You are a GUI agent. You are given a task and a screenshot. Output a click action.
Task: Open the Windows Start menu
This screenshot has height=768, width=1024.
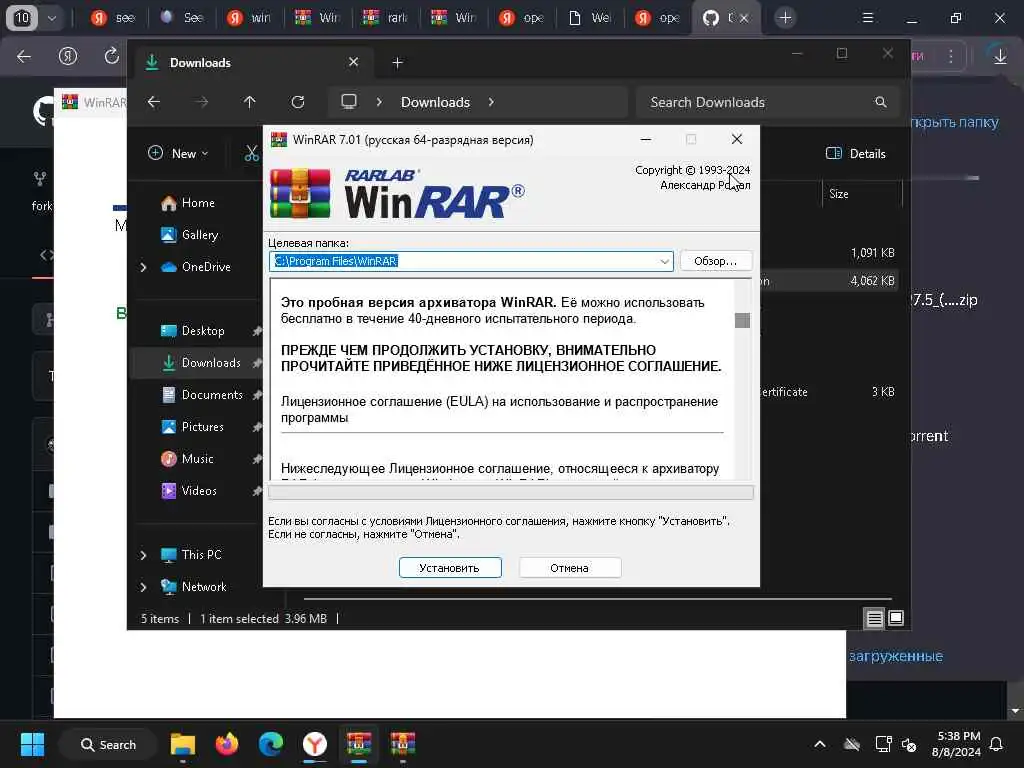tap(32, 744)
